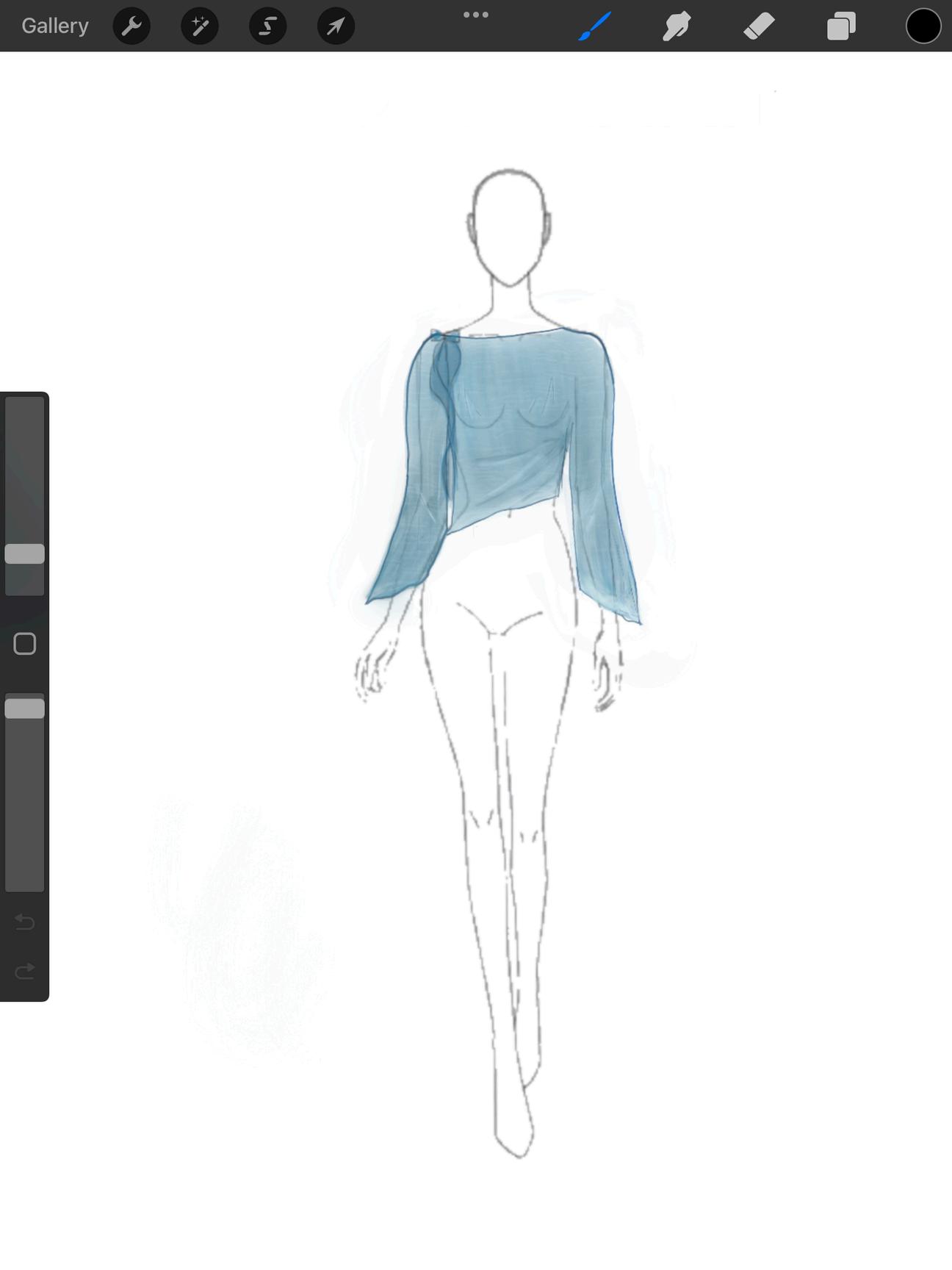
Task: Open the black color picker swatch
Action: pyautogui.click(x=923, y=26)
